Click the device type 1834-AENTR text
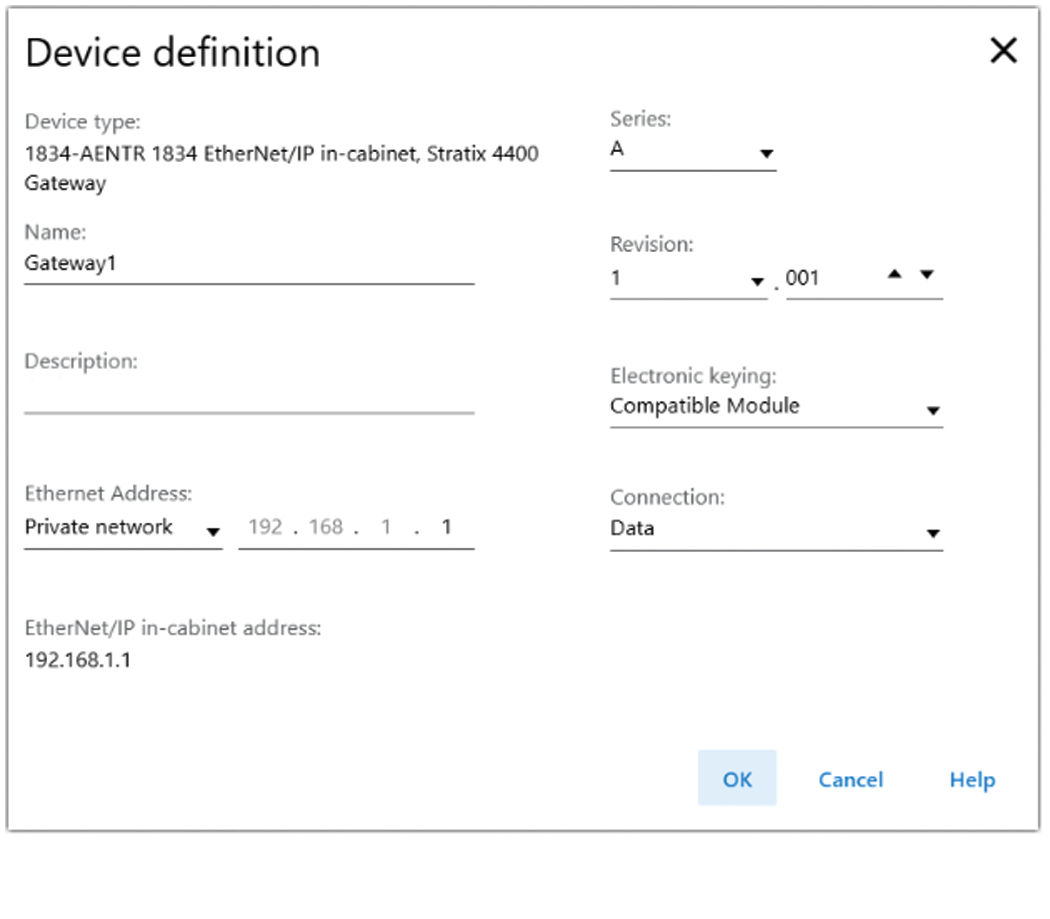Screen dimensions: 1050x919 (x=281, y=168)
